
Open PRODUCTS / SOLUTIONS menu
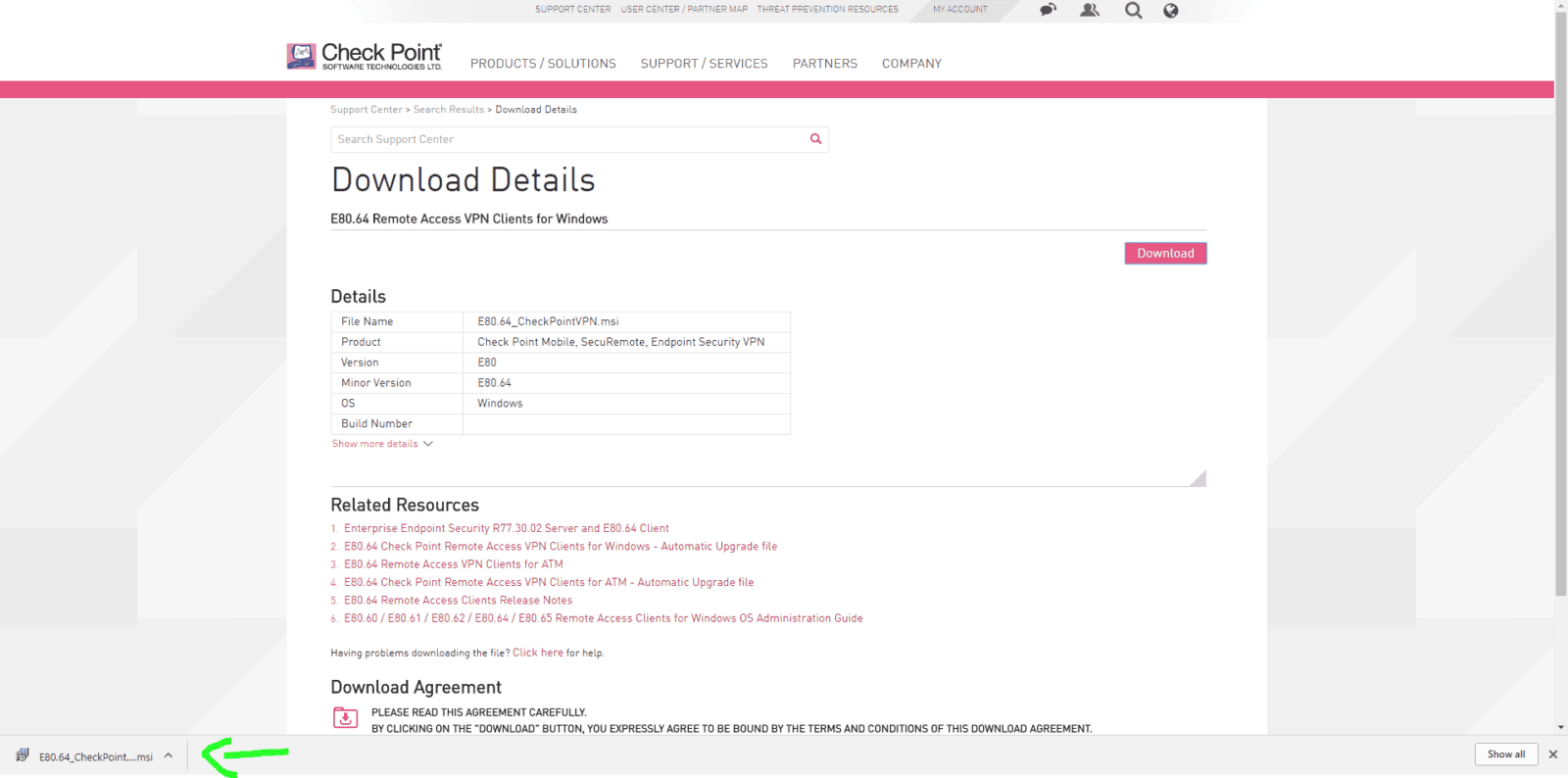543,64
